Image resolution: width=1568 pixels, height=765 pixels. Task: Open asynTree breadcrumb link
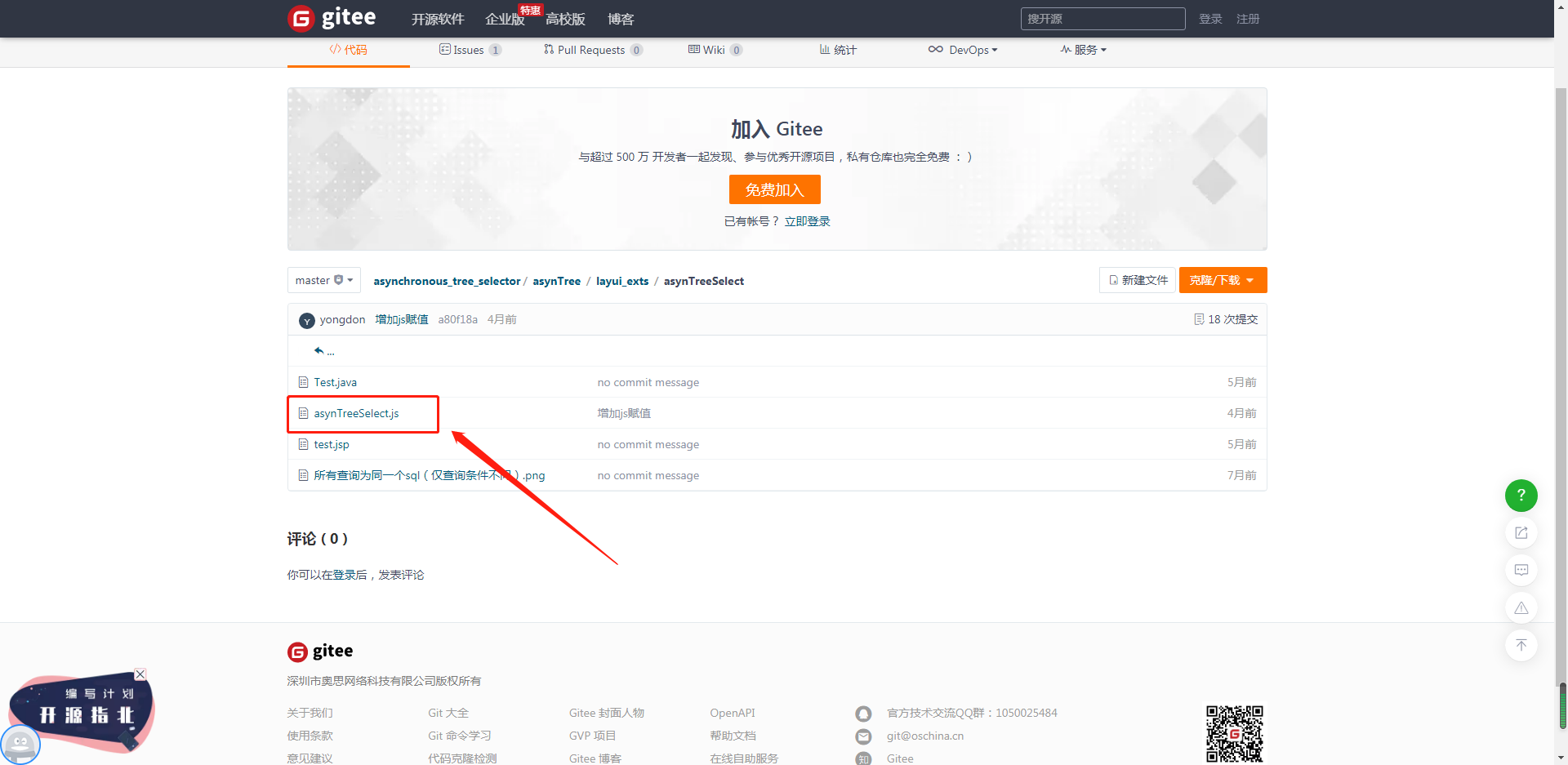(557, 281)
